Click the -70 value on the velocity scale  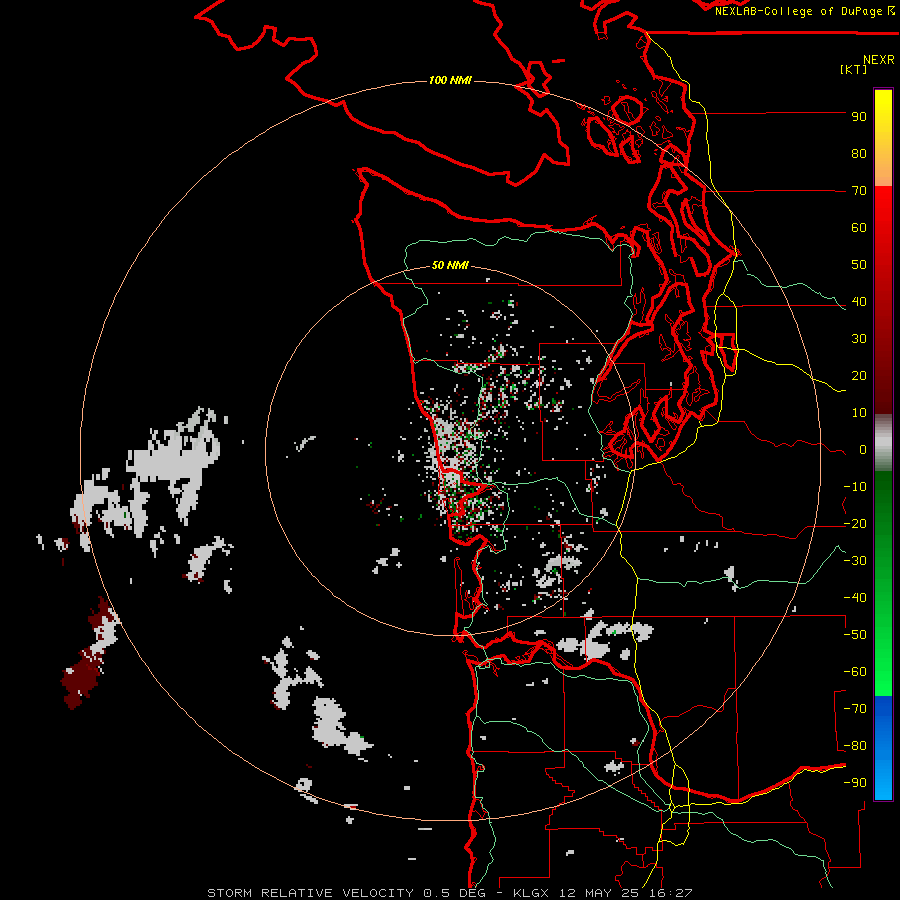click(x=855, y=709)
